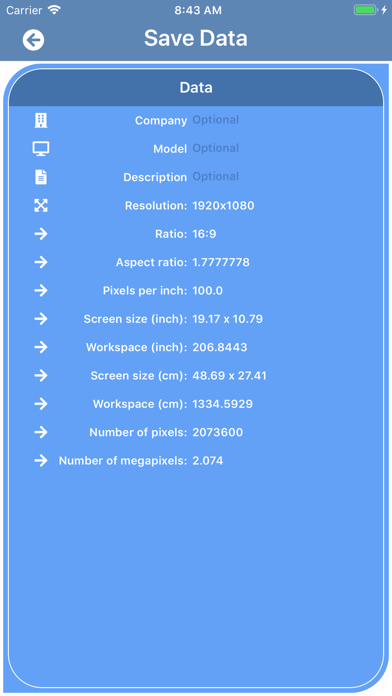
Task: Select the 1920x1080 resolution value
Action: point(223,206)
